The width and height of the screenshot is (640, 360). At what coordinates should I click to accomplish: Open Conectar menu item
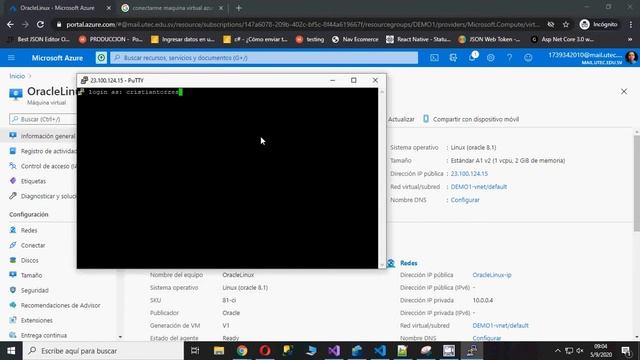pos(33,245)
